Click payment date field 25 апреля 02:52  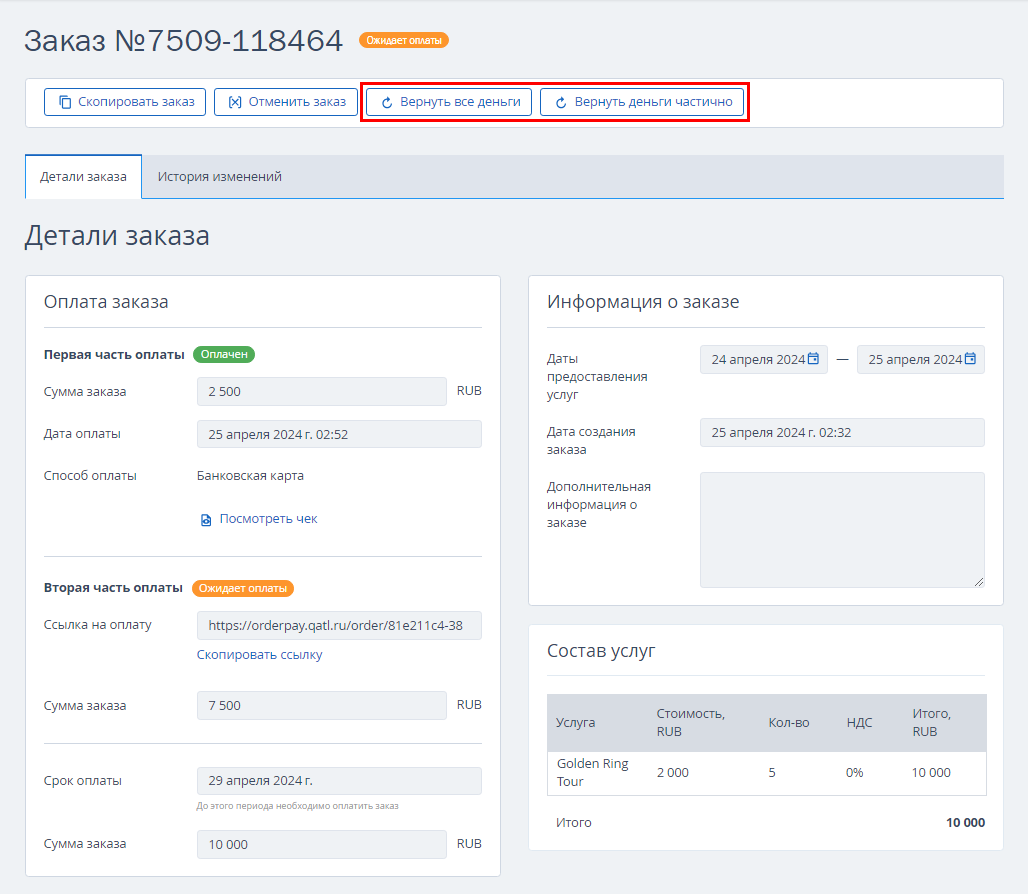coord(339,434)
